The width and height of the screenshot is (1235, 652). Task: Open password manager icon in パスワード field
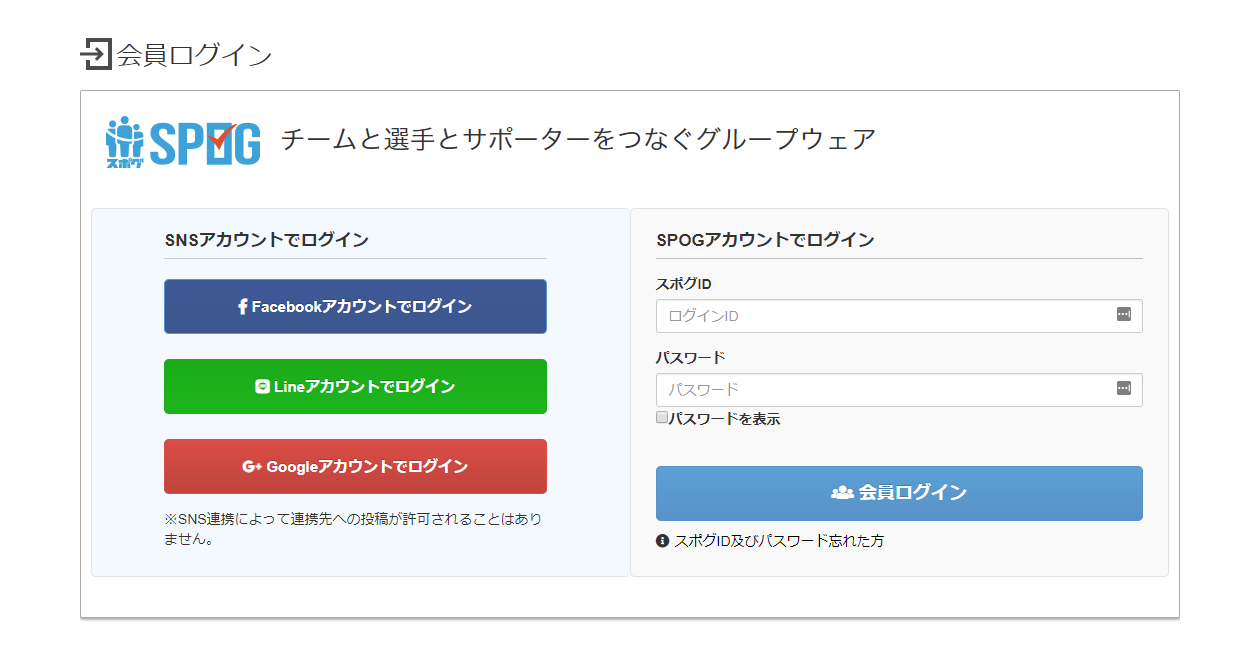click(x=1123, y=389)
